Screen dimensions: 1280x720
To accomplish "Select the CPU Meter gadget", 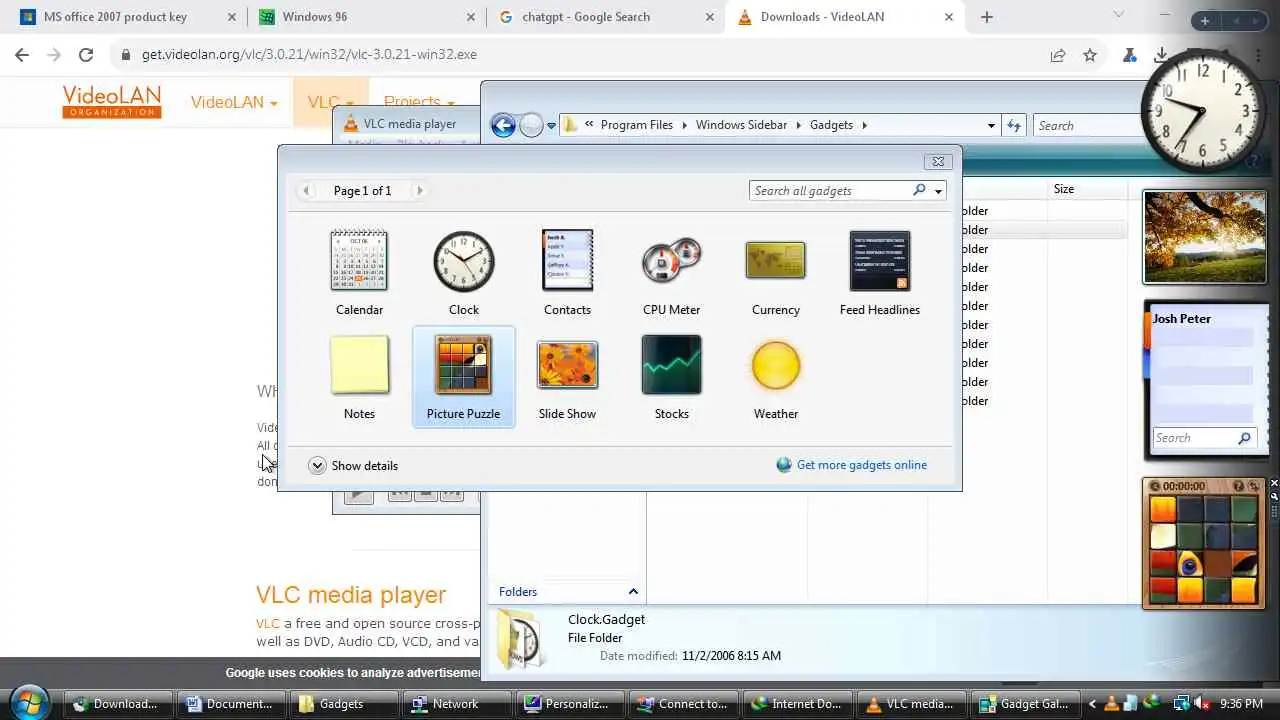I will [x=671, y=262].
